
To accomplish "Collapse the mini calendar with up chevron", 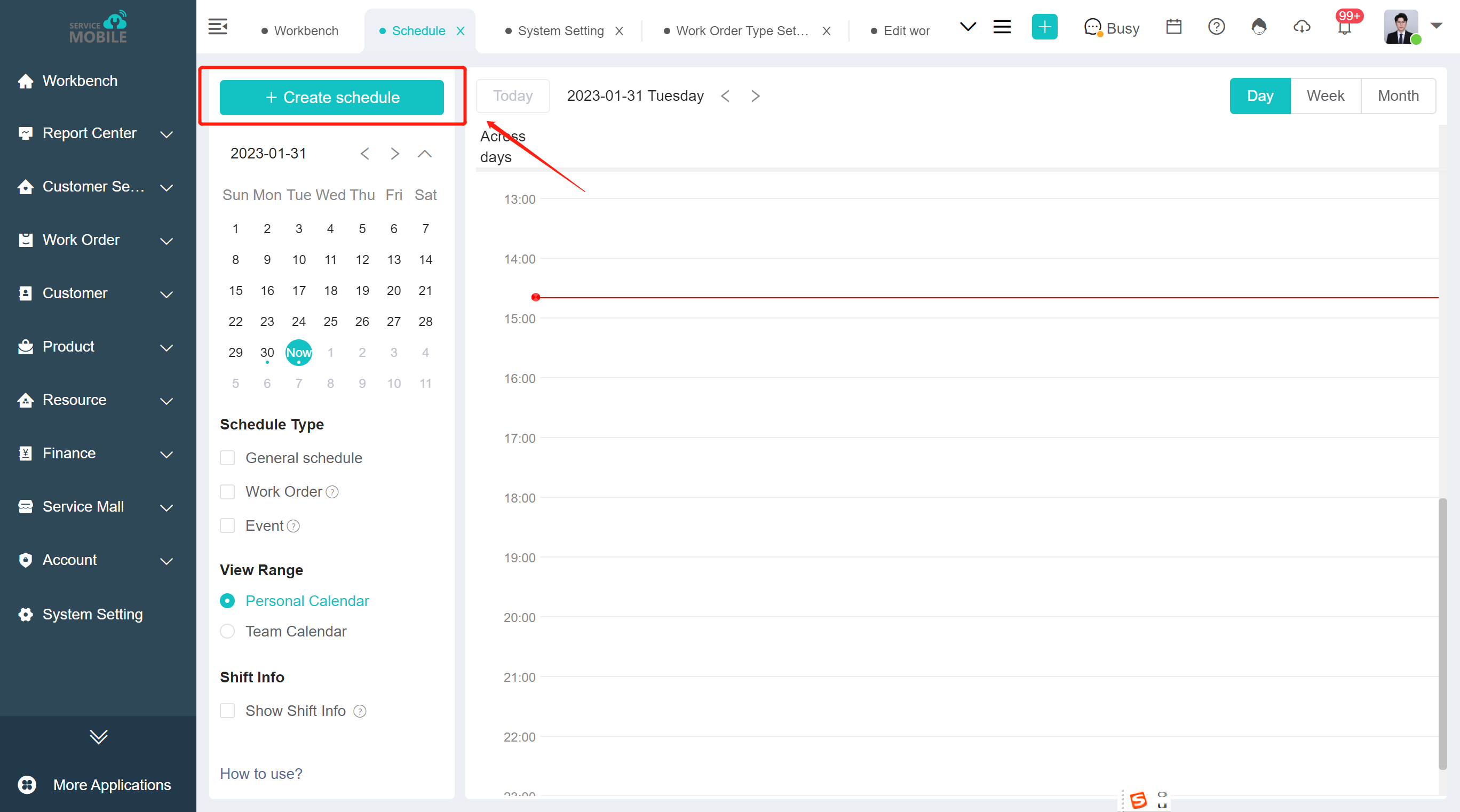I will coord(425,154).
